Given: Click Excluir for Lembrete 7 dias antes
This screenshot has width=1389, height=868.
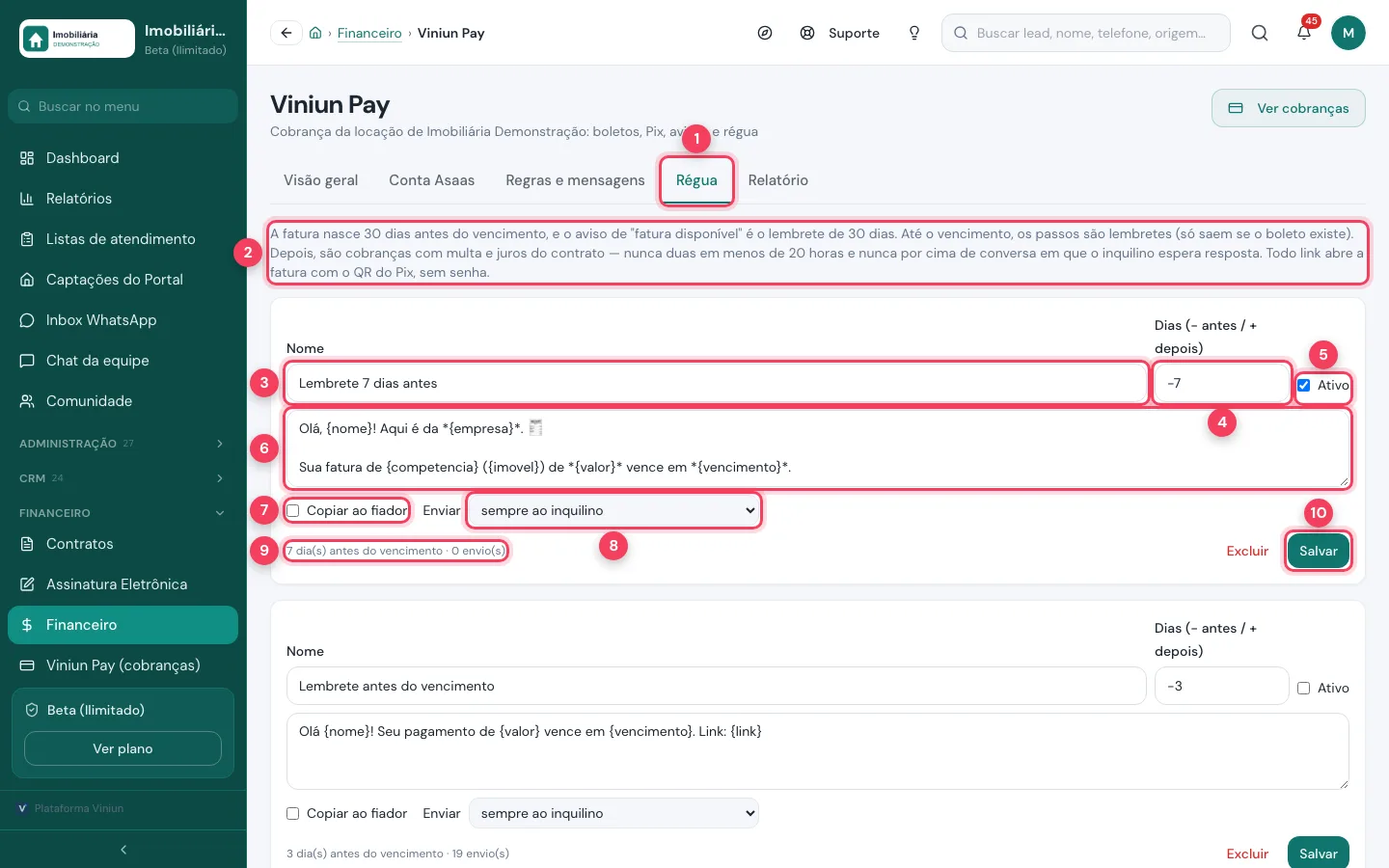Looking at the screenshot, I should click(x=1247, y=551).
